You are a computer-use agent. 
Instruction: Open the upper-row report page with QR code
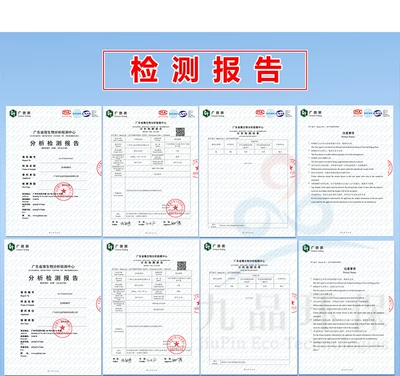[150, 171]
